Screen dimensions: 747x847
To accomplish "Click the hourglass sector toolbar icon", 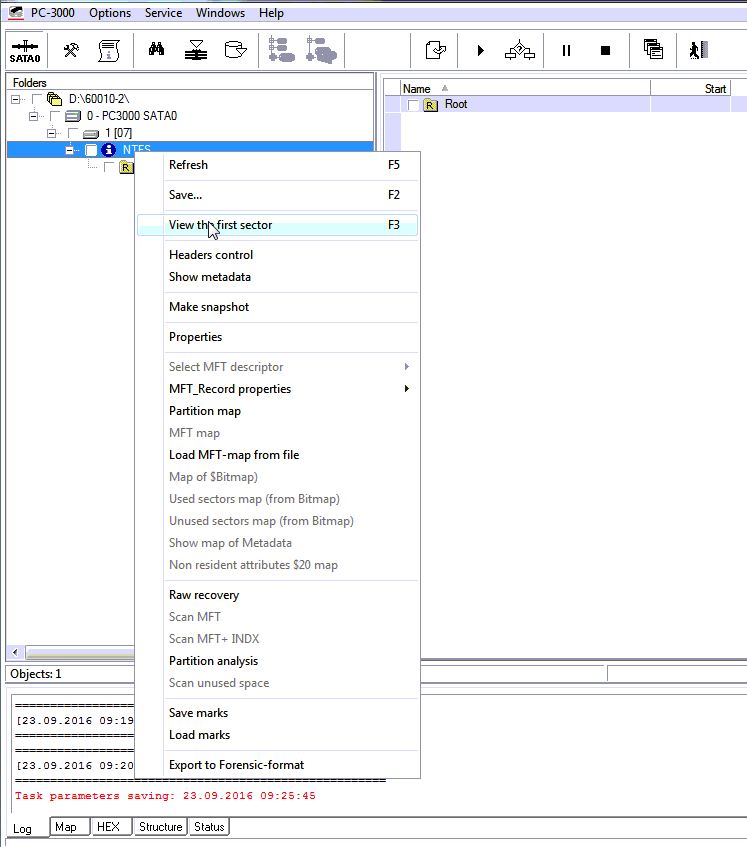I will tap(196, 50).
